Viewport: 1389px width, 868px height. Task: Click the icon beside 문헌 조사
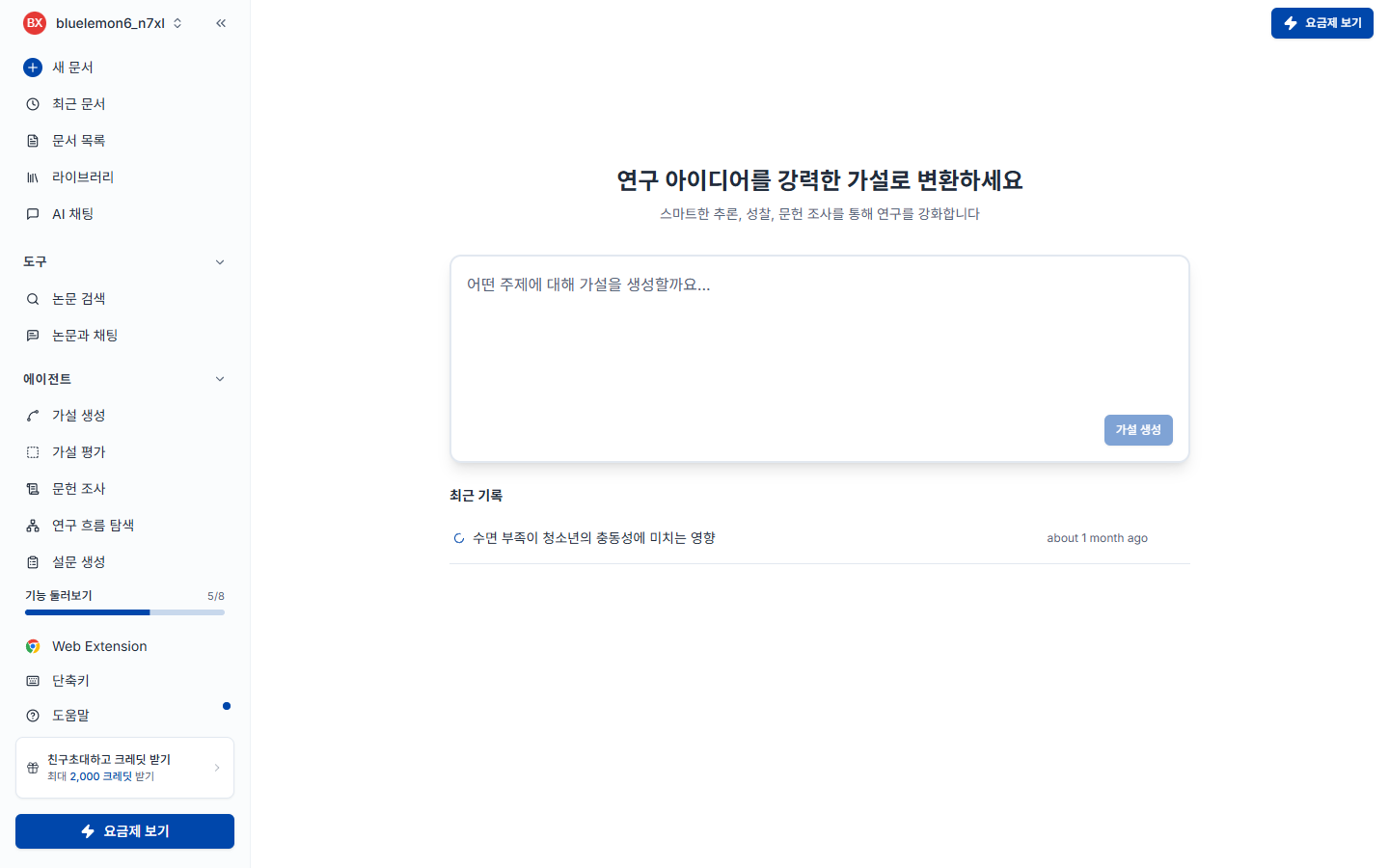33,489
